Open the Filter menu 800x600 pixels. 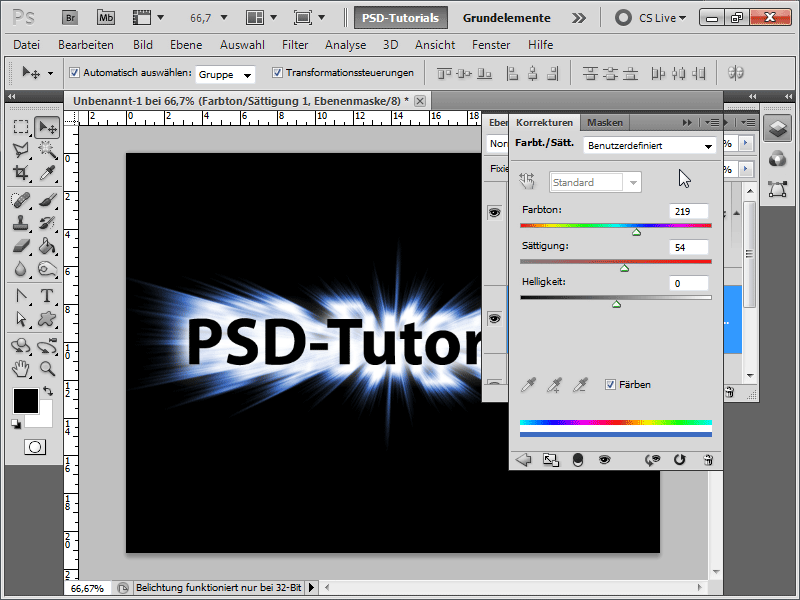click(295, 45)
